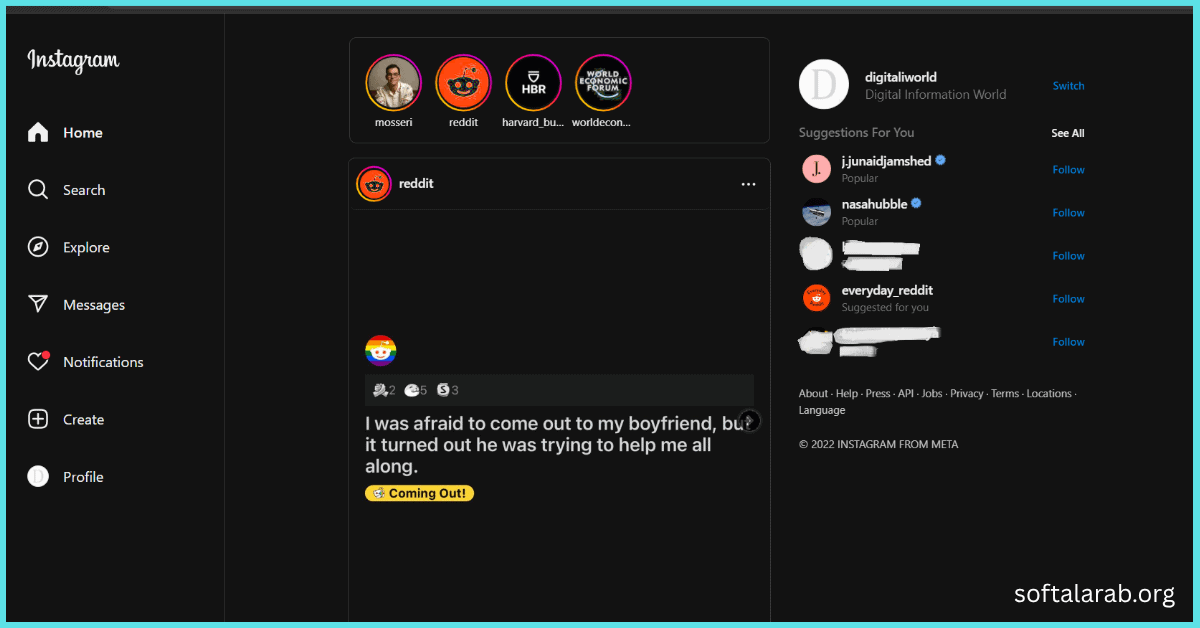The image size is (1200, 628).
Task: Open the Search menu label
Action: 84,190
